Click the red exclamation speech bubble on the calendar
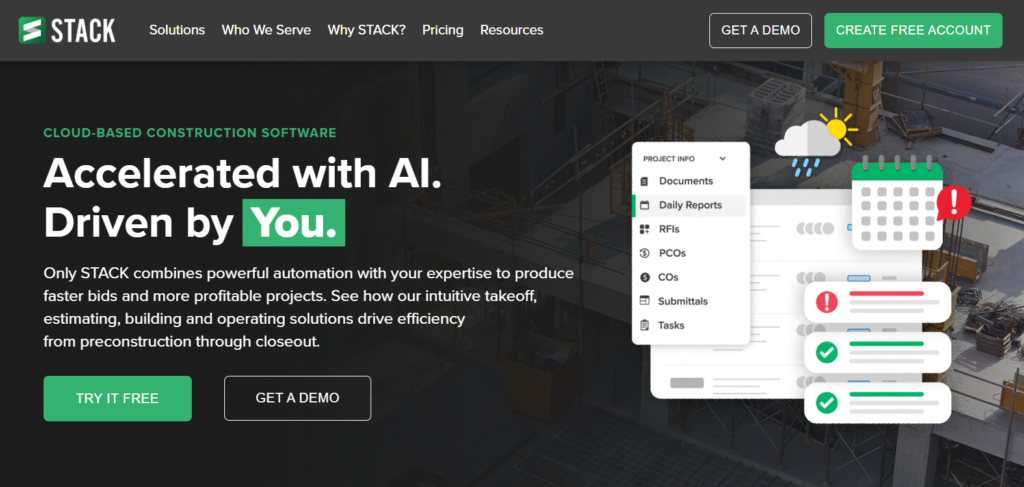This screenshot has width=1024, height=487. [954, 203]
